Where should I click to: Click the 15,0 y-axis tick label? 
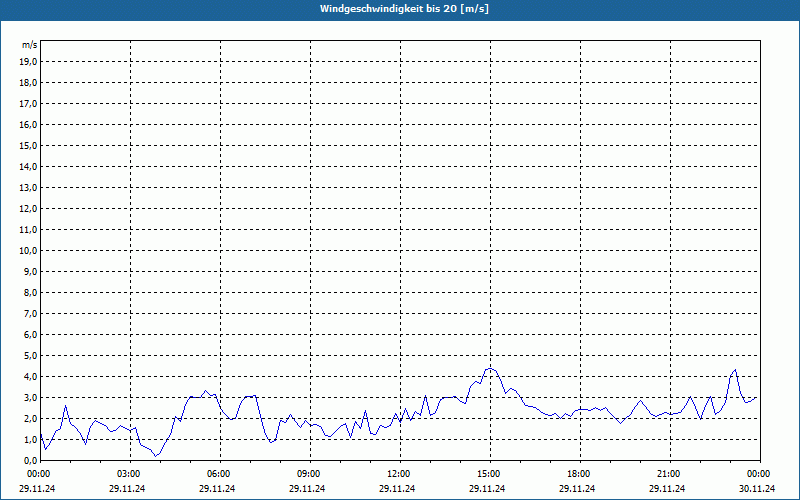point(29,145)
